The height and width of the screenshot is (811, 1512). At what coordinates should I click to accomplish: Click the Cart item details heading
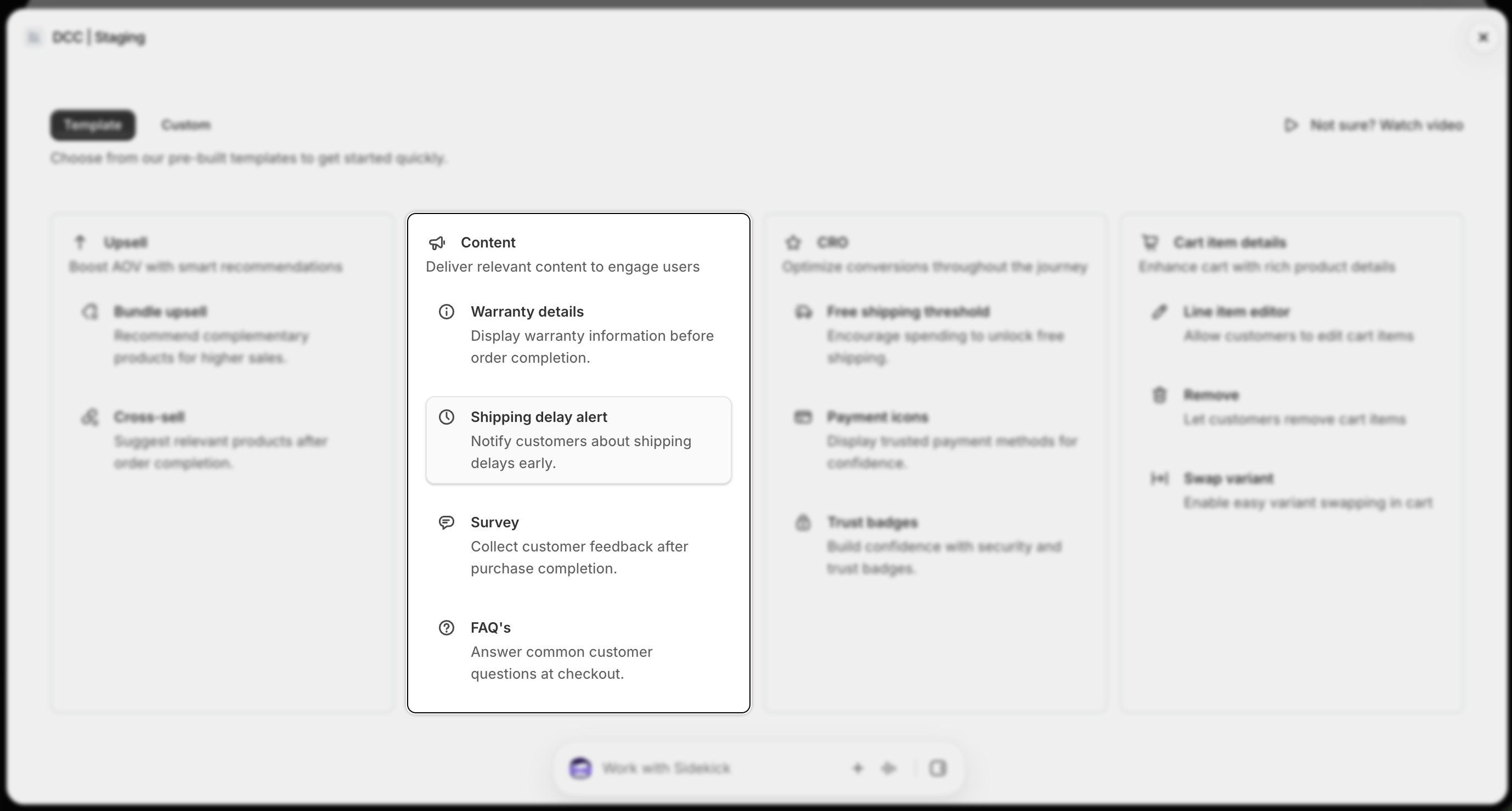(x=1229, y=243)
